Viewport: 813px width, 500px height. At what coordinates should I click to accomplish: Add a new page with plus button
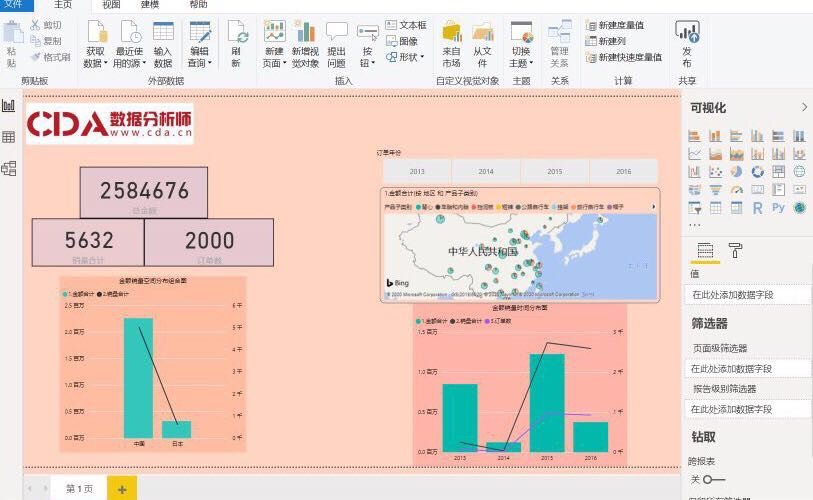click(x=122, y=489)
